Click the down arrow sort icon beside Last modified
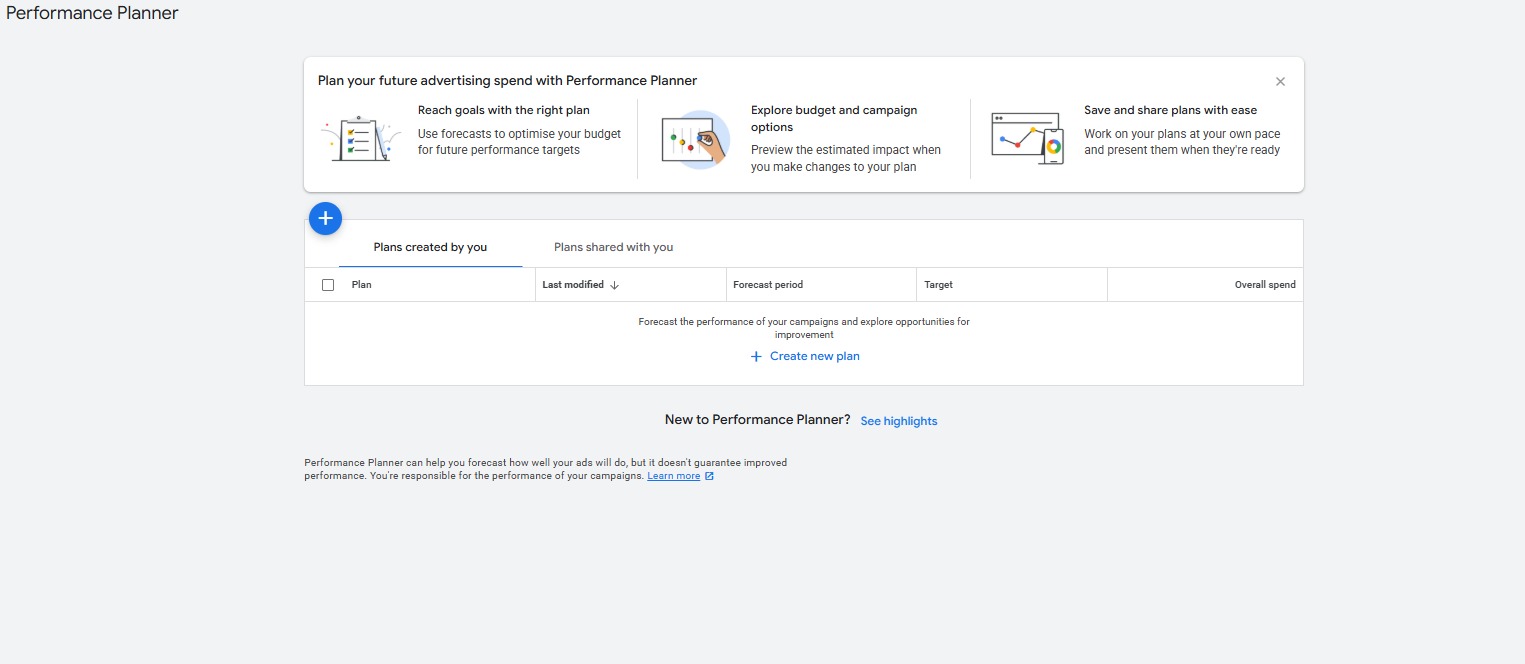 614,285
